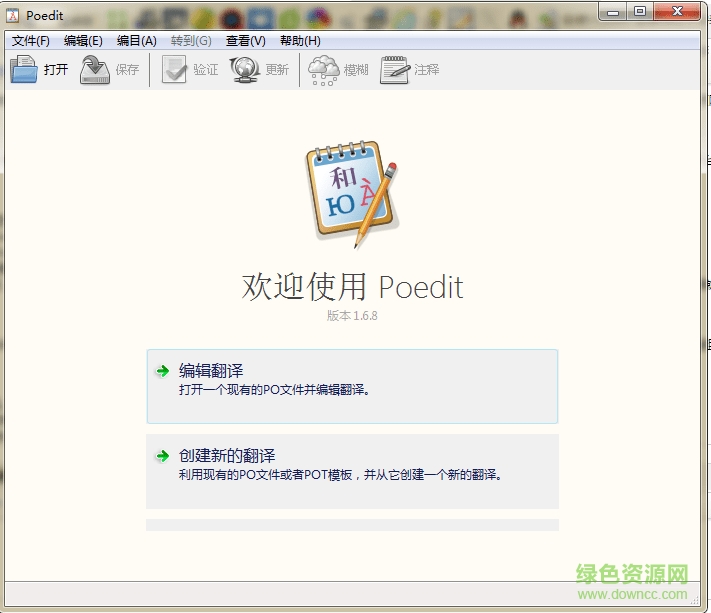Click the Poedit title bar app icon

point(12,15)
